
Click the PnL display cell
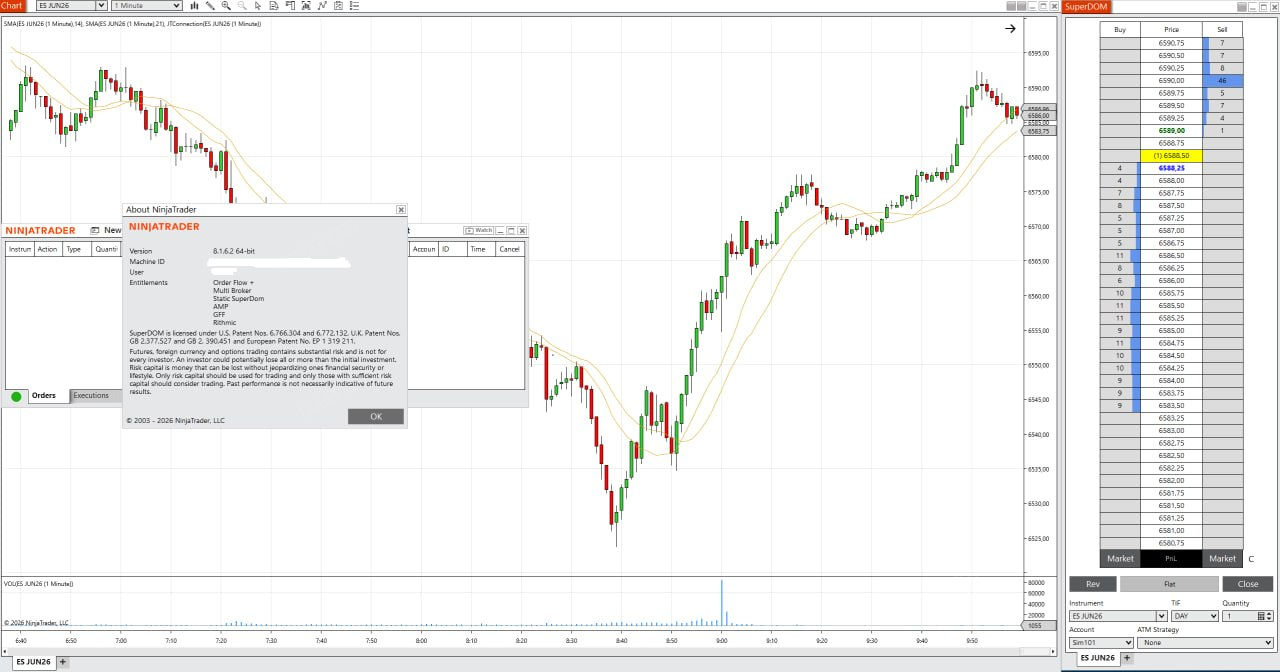1171,559
